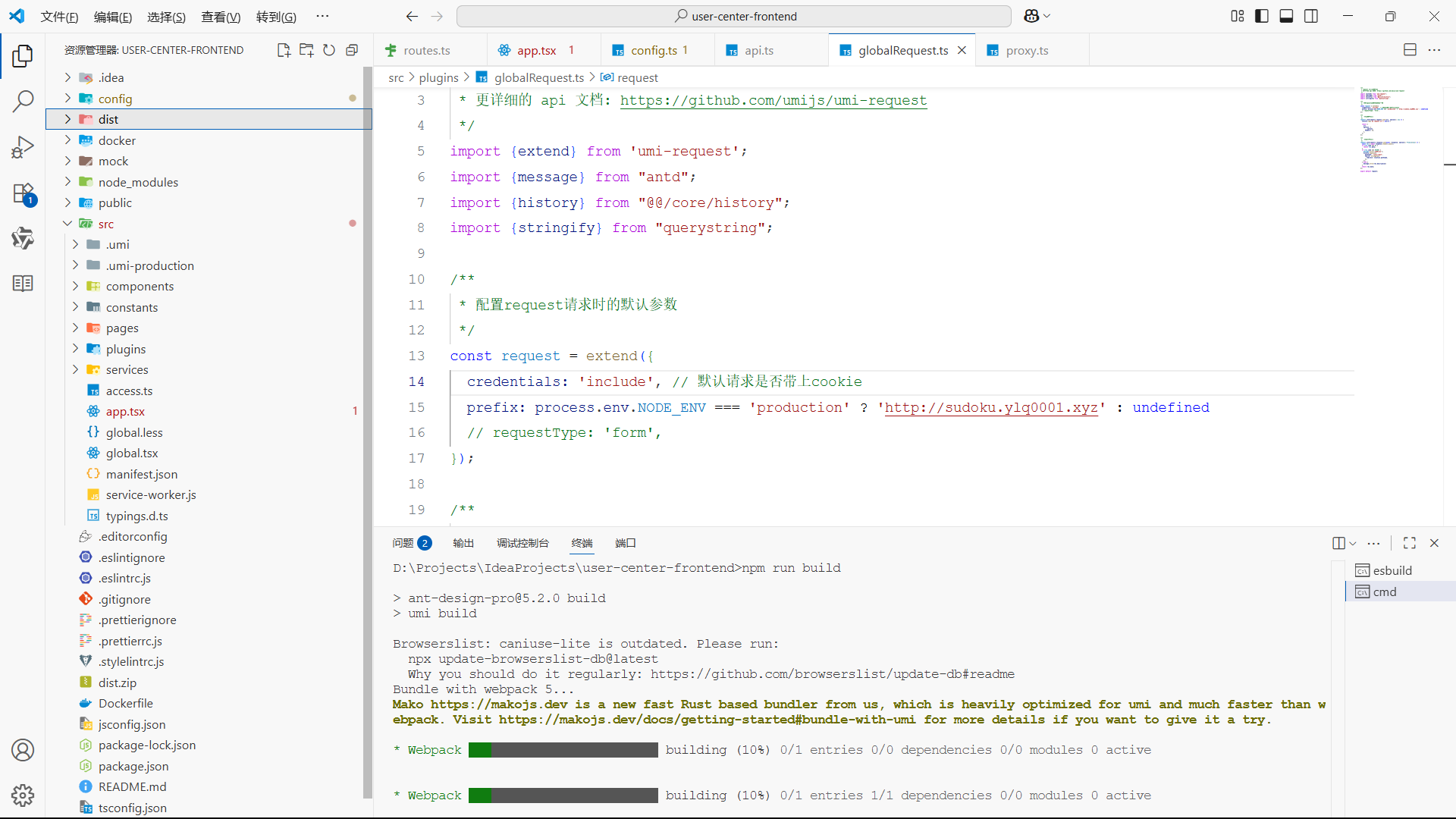This screenshot has width=1456, height=819.
Task: Open the Accounts menu icon
Action: click(23, 750)
